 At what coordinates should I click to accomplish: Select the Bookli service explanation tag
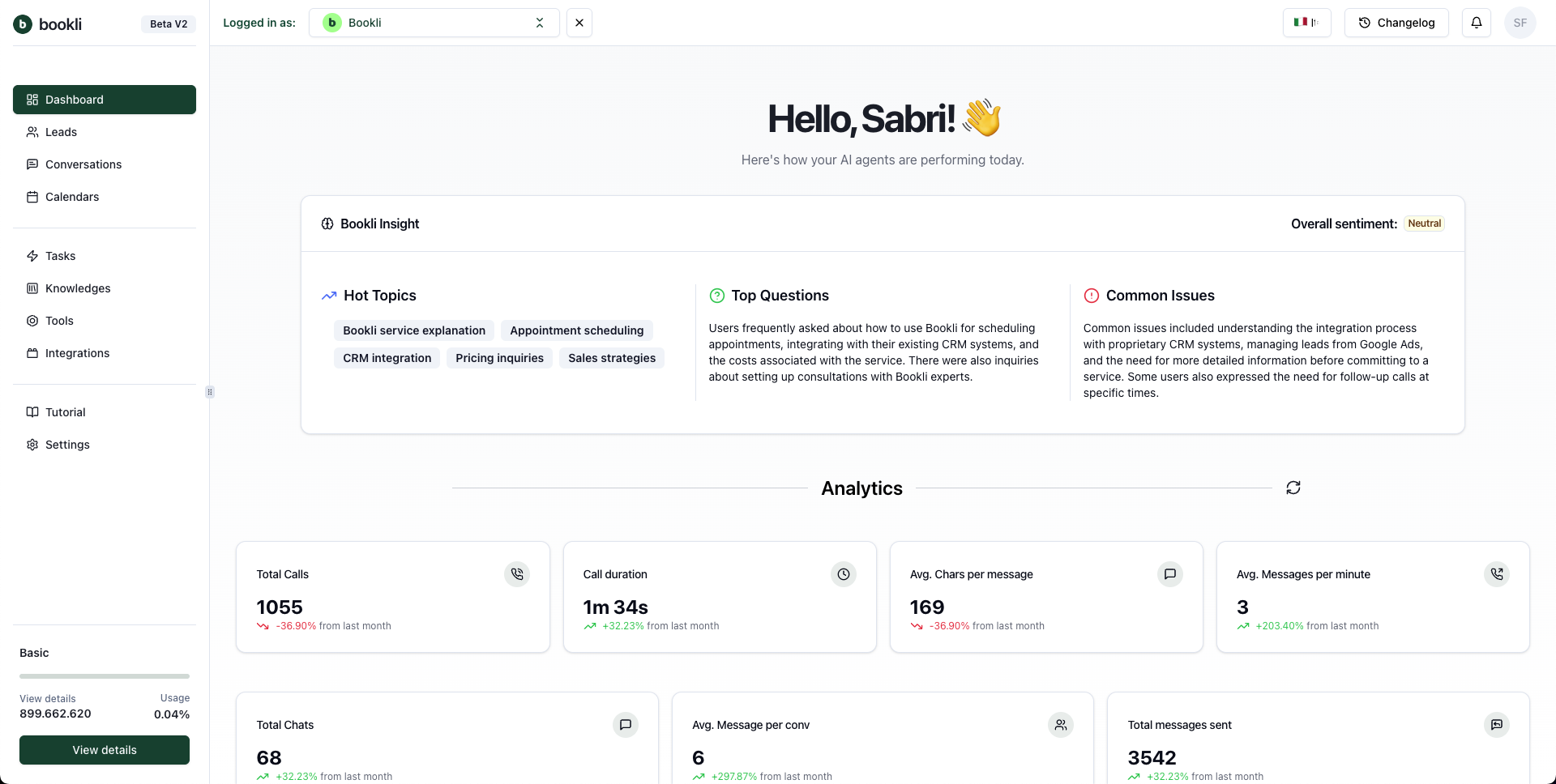[x=414, y=330]
